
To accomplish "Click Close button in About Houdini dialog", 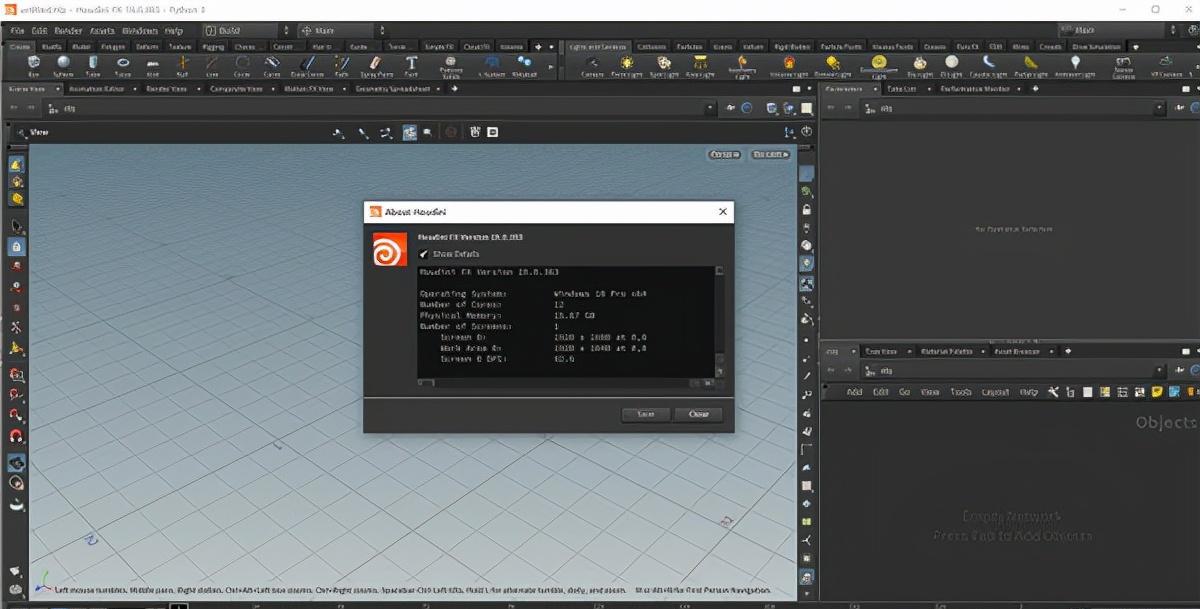I will coord(698,414).
